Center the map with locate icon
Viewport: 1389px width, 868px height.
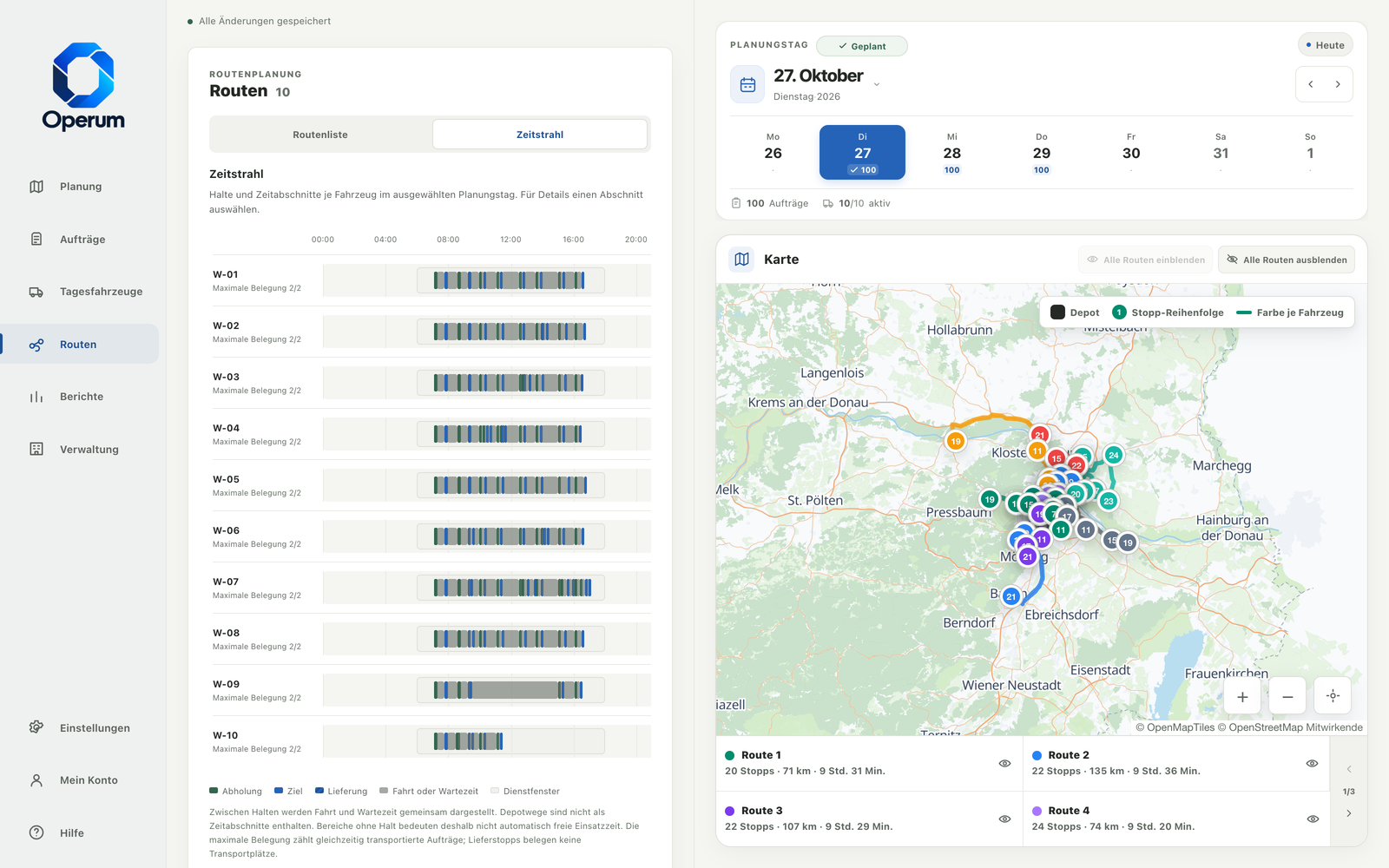pos(1333,696)
